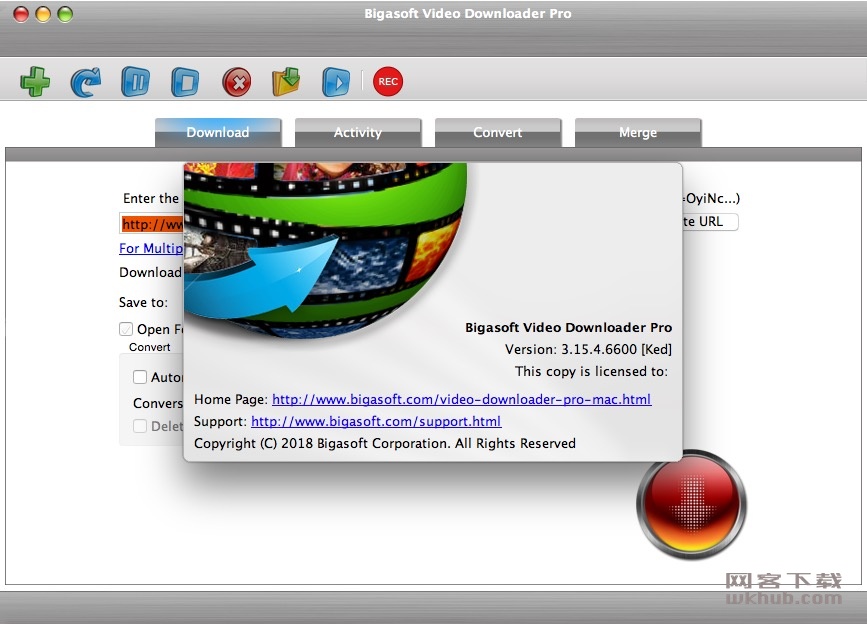Click the copyright 2018 Bigasoft Corporation text
The height and width of the screenshot is (624, 867).
click(385, 443)
